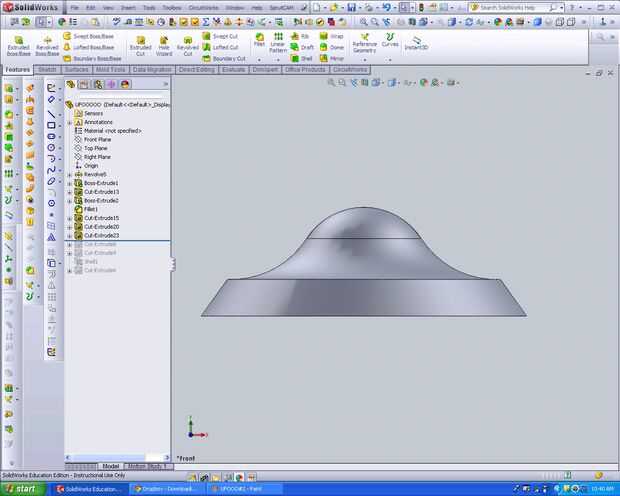This screenshot has width=620, height=496.
Task: Switch to the Sketch ribbon tab
Action: (x=47, y=70)
